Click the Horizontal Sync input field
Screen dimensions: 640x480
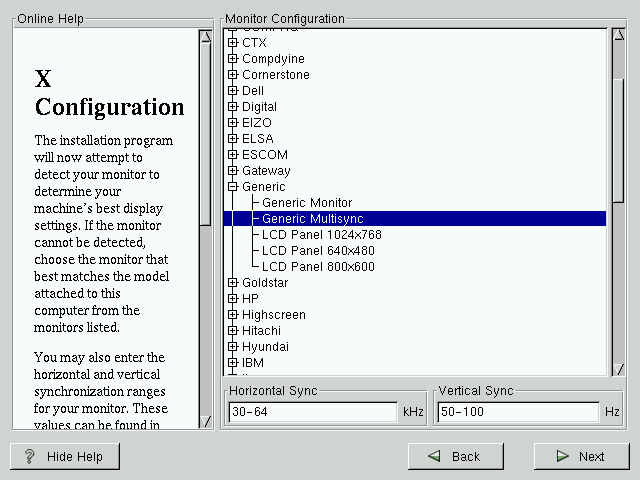click(312, 412)
